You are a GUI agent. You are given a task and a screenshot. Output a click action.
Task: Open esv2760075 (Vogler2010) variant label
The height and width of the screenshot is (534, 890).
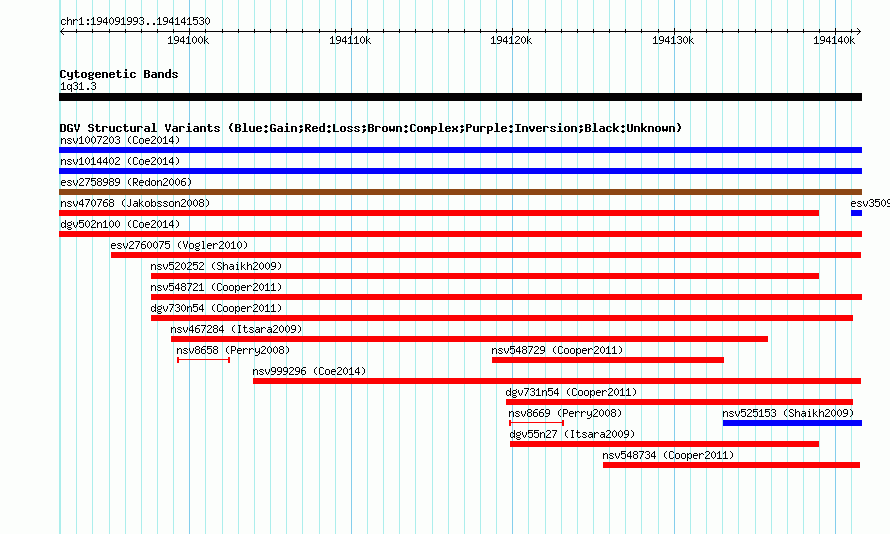[x=179, y=245]
